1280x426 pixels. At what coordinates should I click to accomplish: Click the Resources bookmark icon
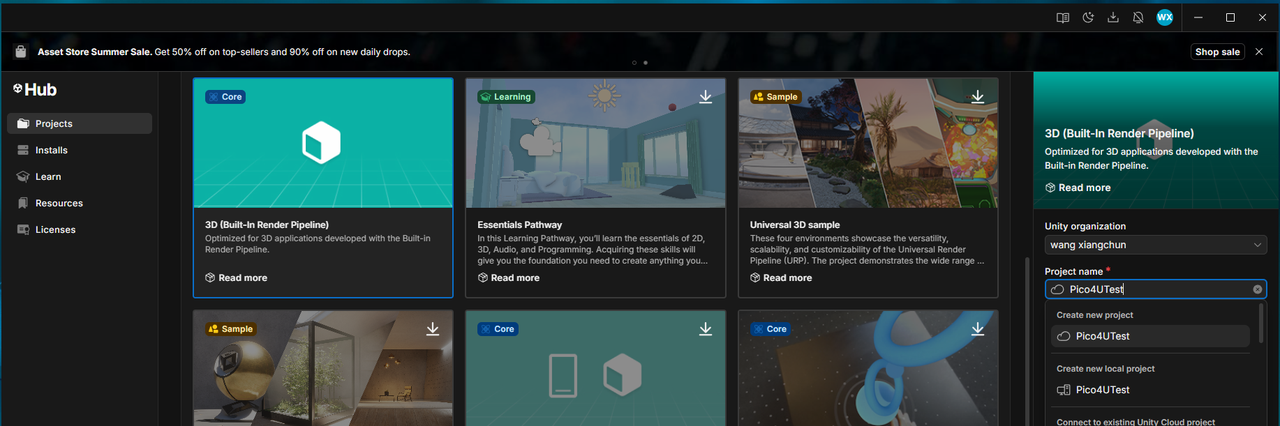click(x=23, y=203)
